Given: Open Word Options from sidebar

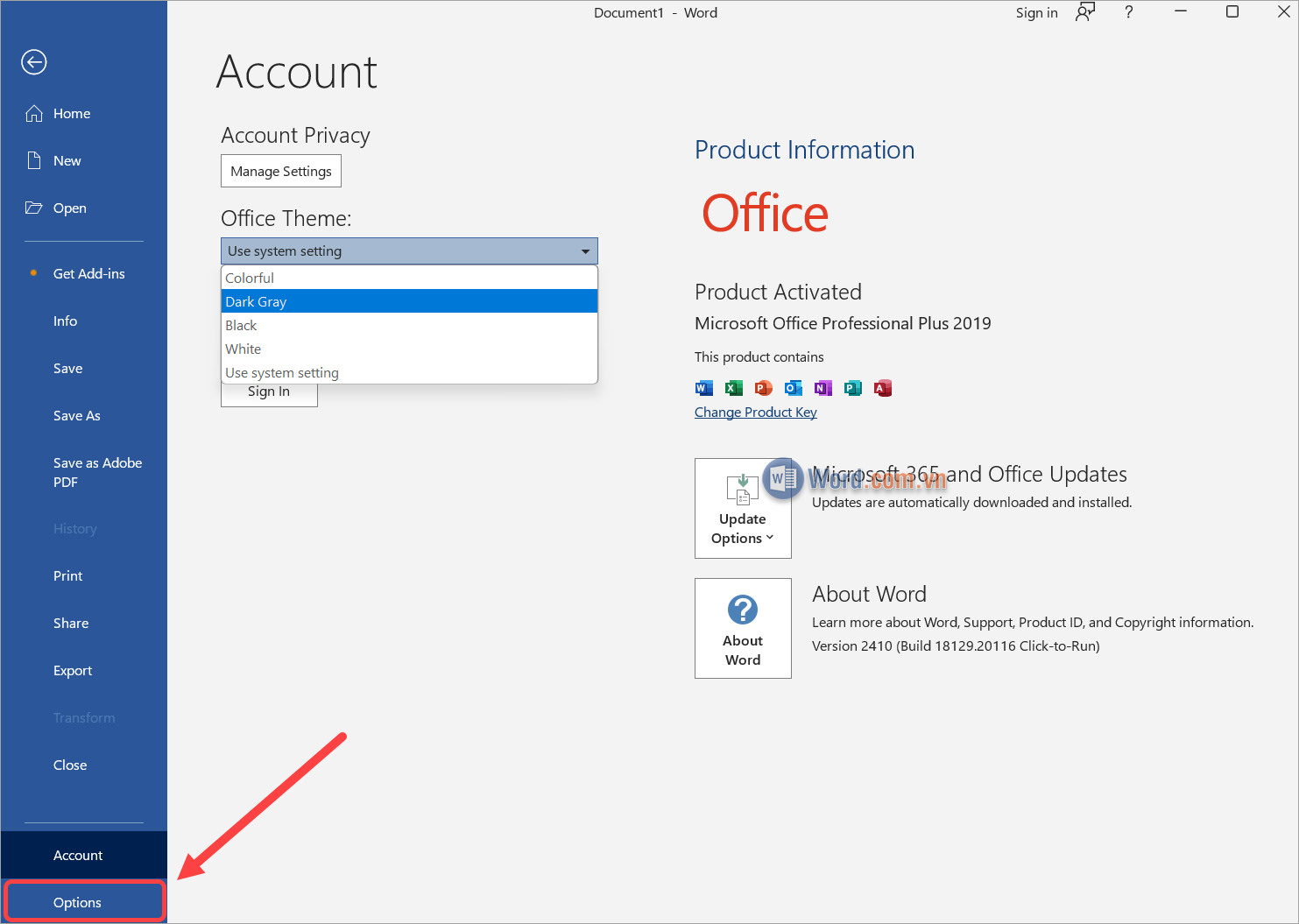Looking at the screenshot, I should (84, 902).
